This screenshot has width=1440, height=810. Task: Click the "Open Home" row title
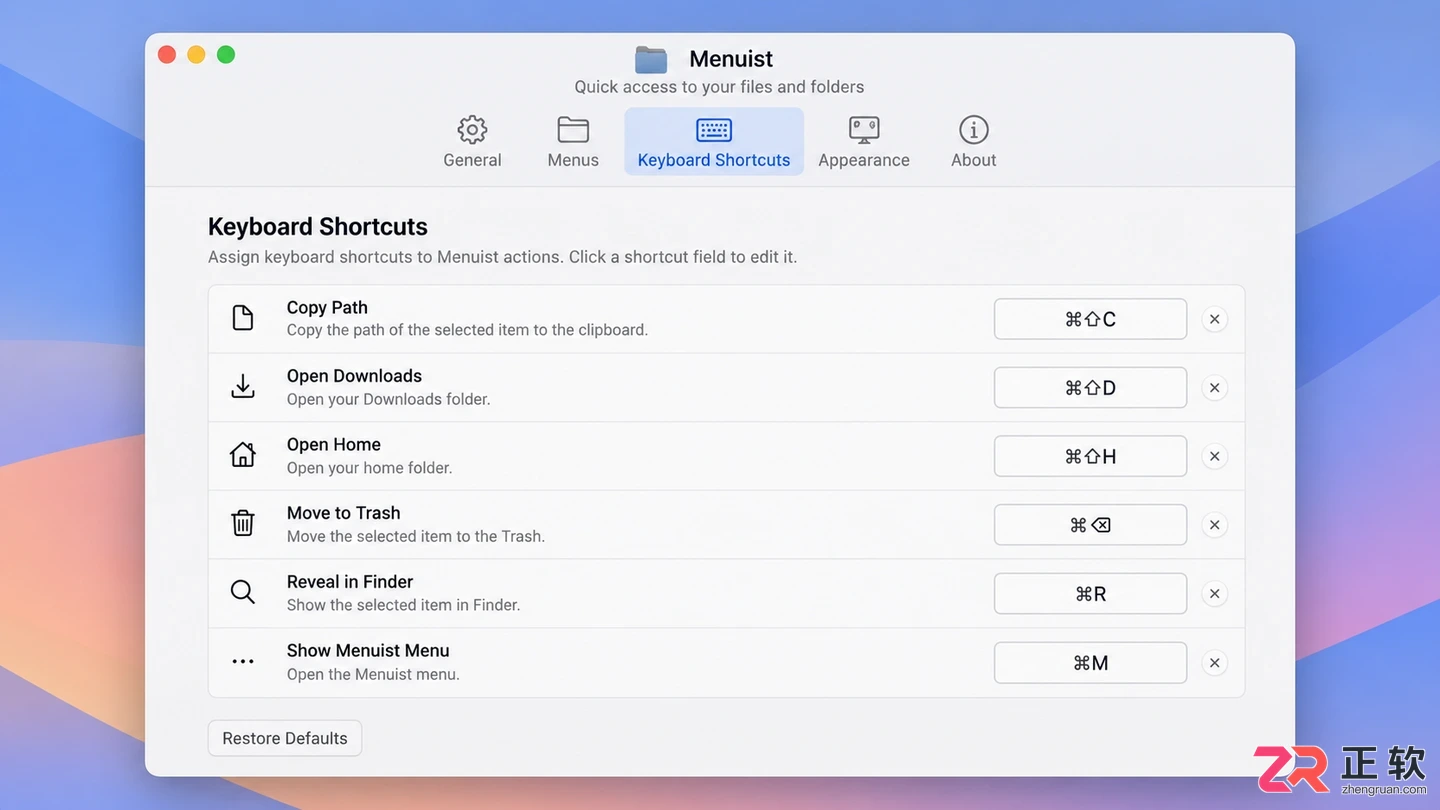point(334,444)
